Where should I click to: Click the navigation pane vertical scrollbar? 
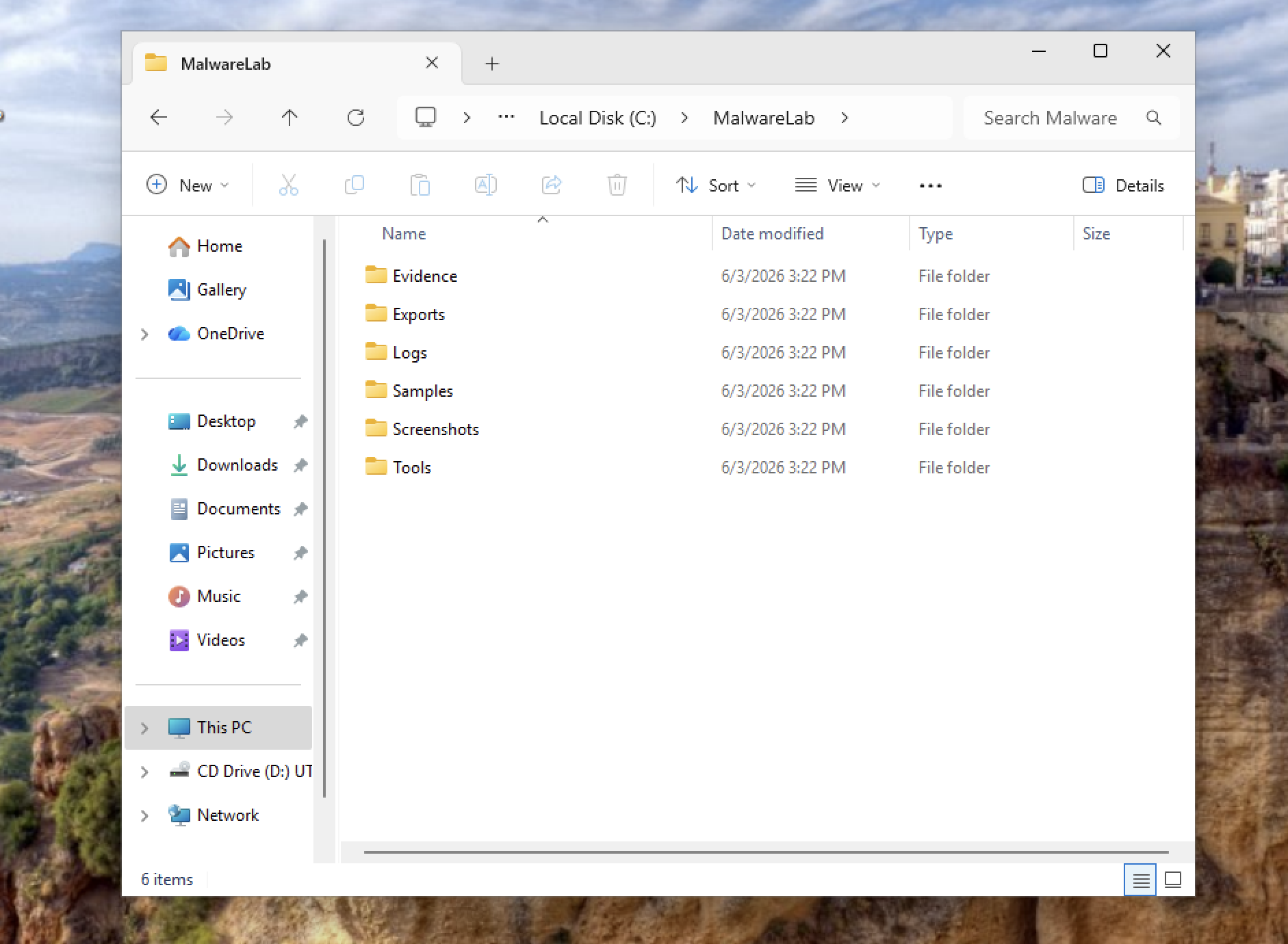pos(324,518)
